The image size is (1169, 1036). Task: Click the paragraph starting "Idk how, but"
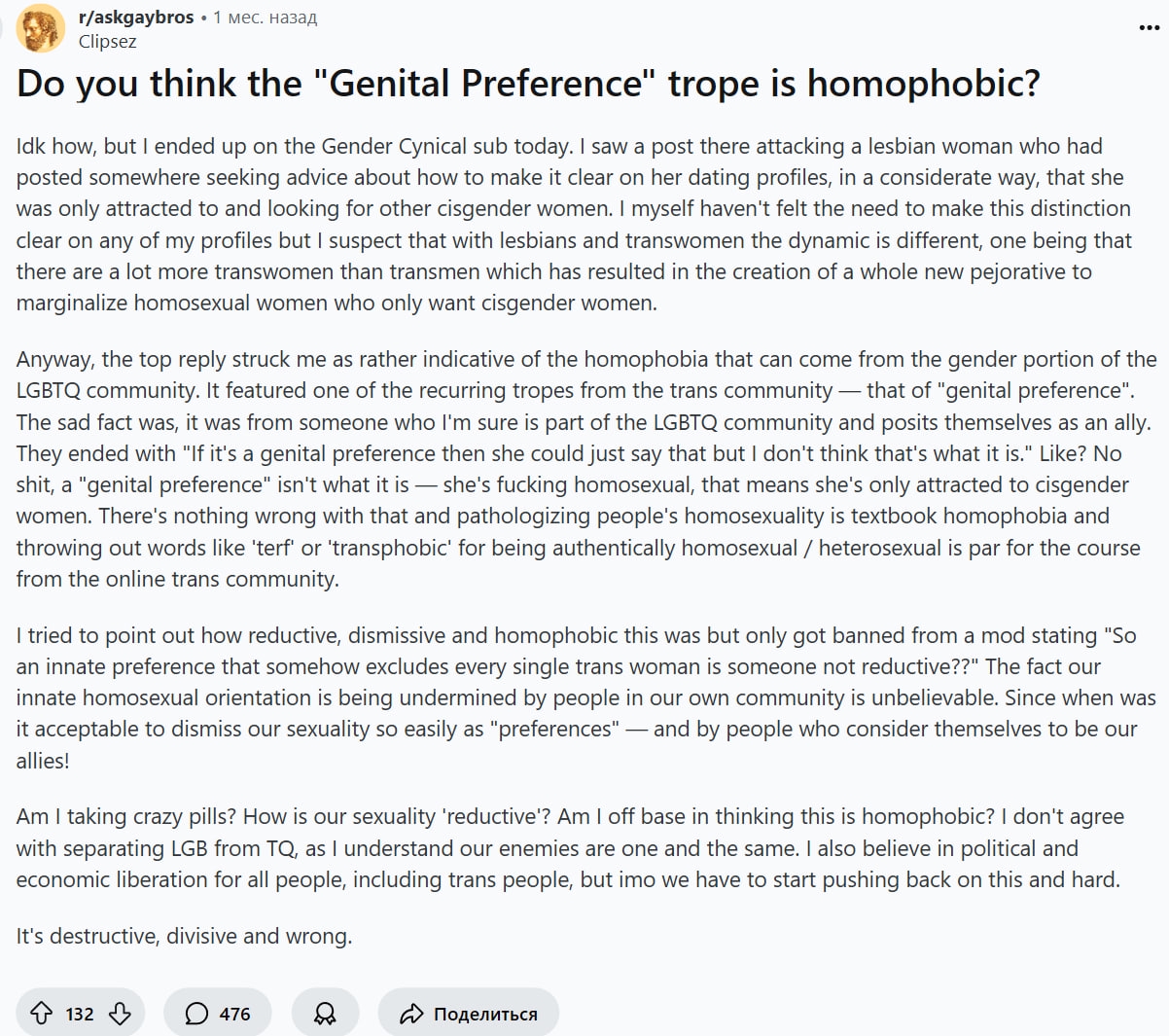574,225
